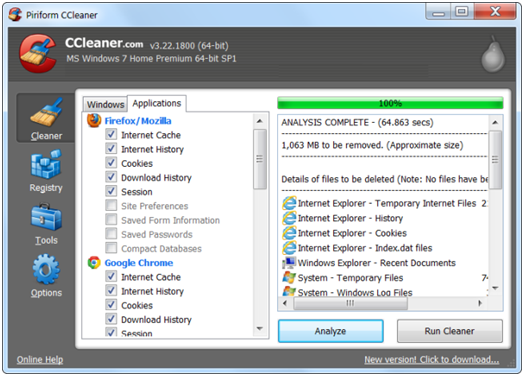Image resolution: width=524 pixels, height=376 pixels.
Task: Click New version download link
Action: (x=431, y=360)
